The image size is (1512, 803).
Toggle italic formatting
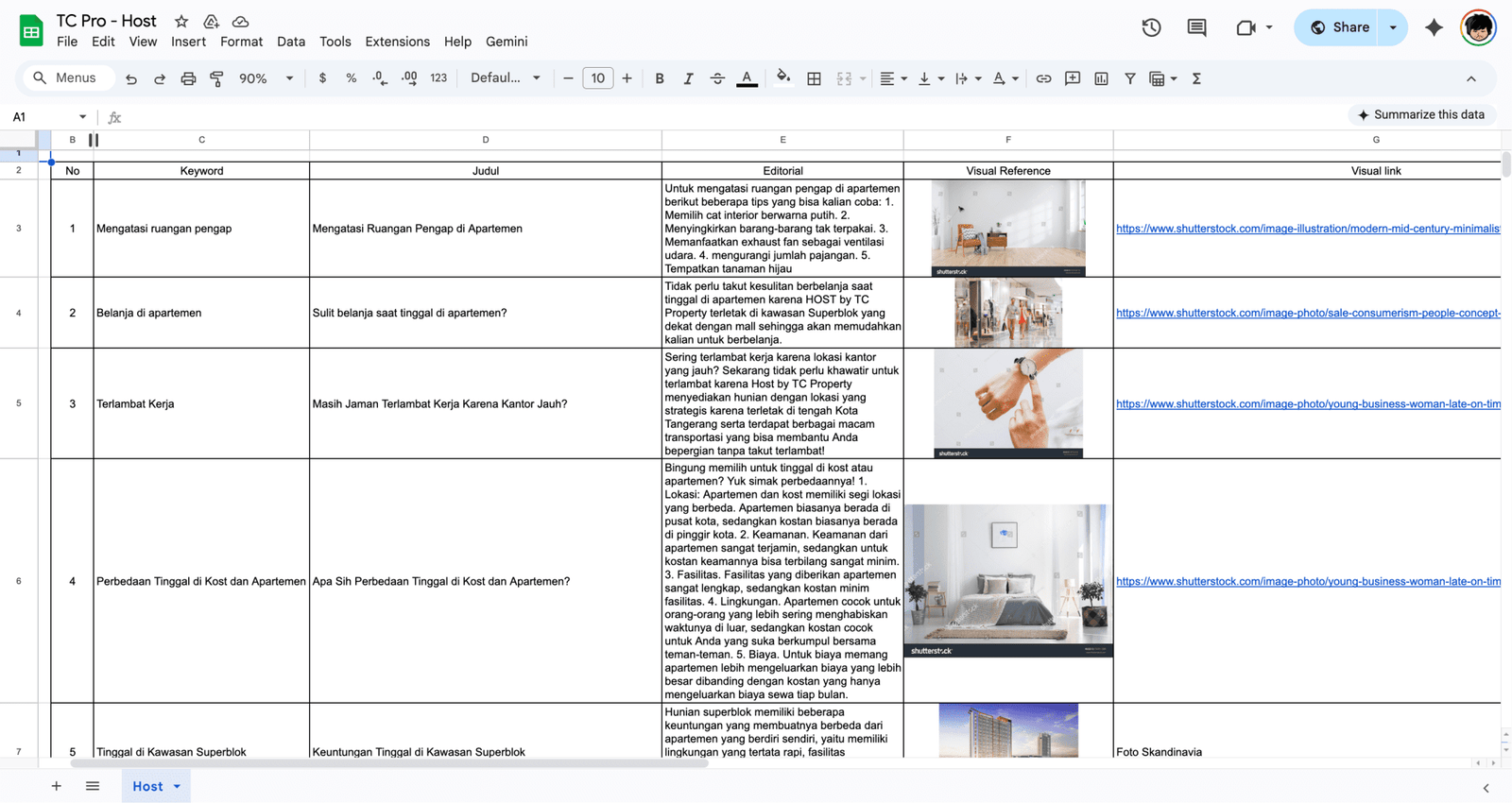[x=688, y=78]
